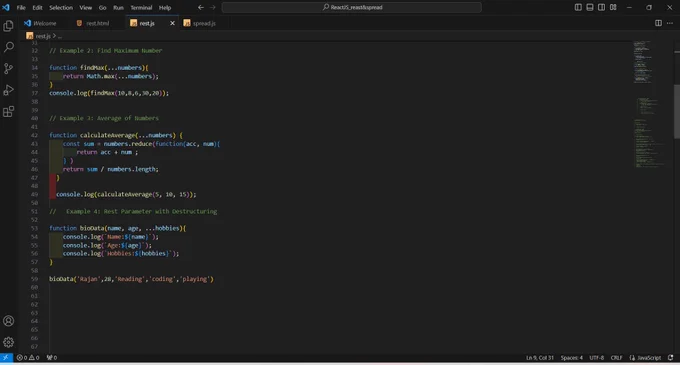The image size is (680, 365).
Task: Click the VS Code logo icon in title bar
Action: pyautogui.click(x=6, y=7)
